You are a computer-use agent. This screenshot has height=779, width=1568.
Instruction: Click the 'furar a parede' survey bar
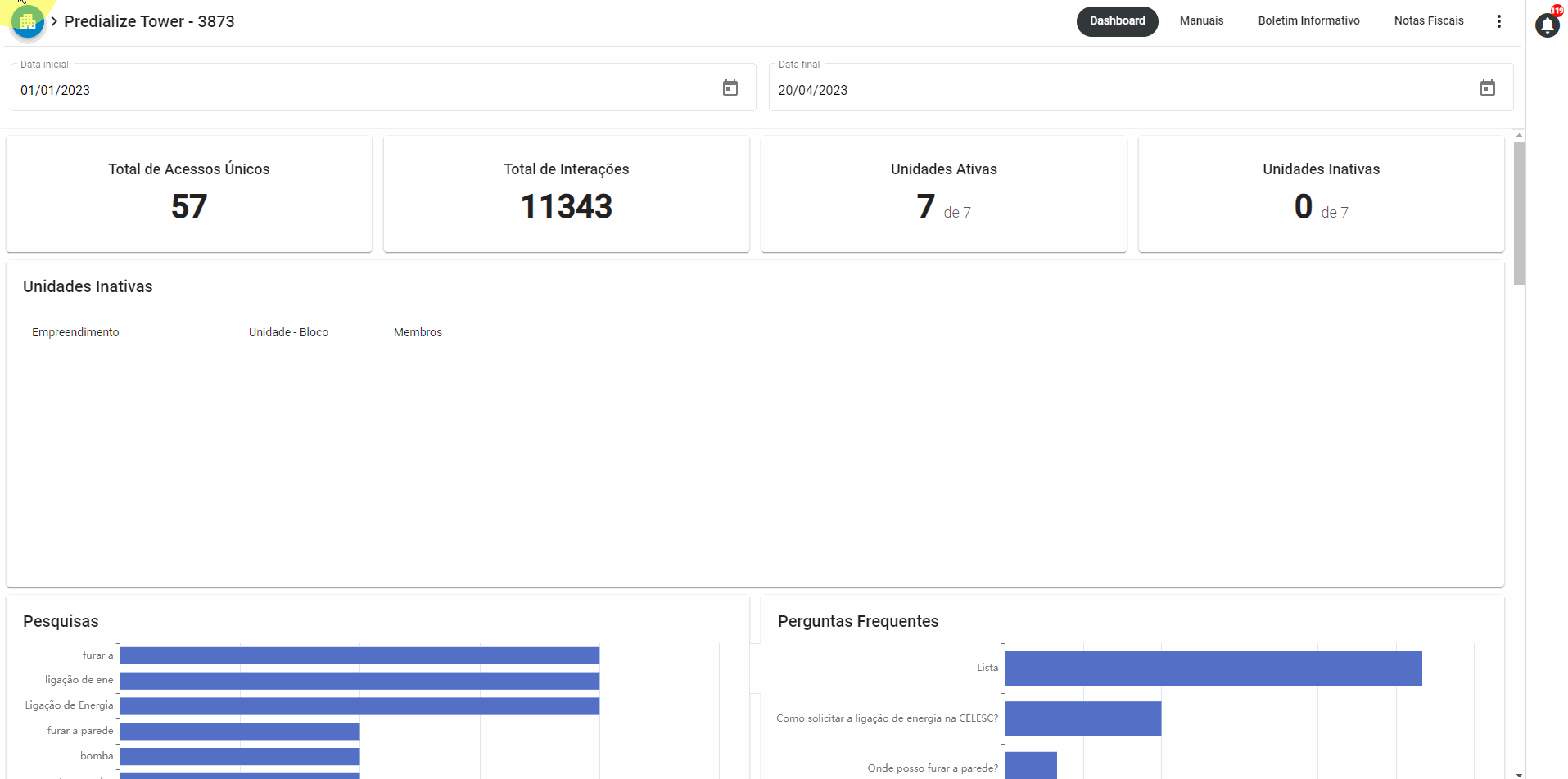239,730
